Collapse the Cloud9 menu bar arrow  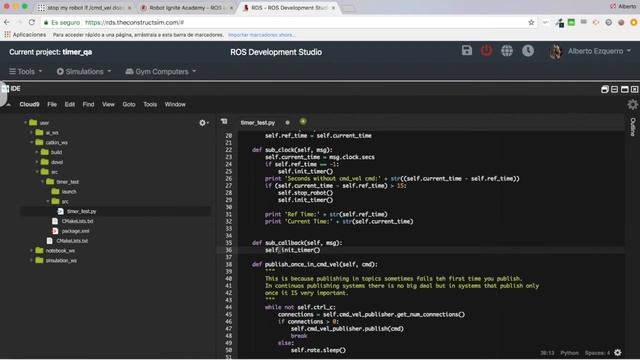click(8, 104)
